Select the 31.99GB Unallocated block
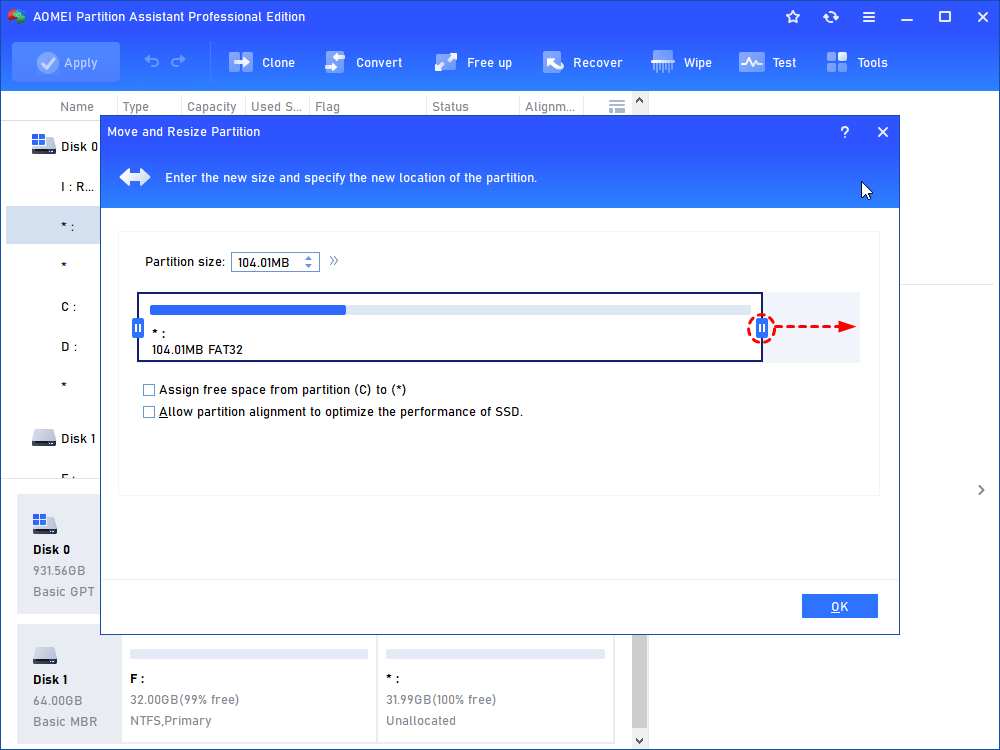1000x750 pixels. point(496,689)
